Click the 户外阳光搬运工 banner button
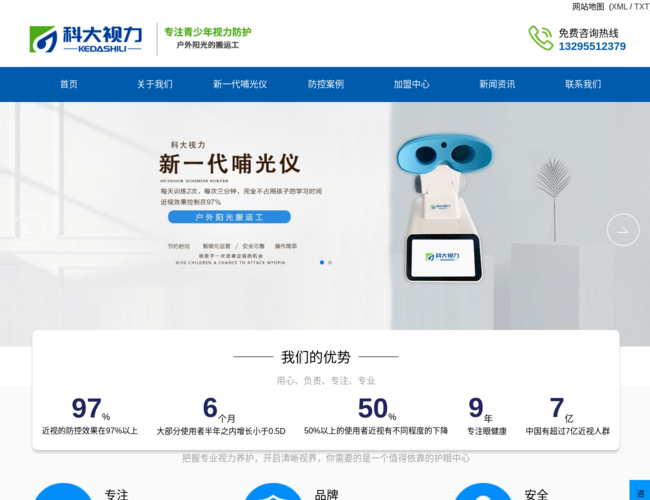 229,217
